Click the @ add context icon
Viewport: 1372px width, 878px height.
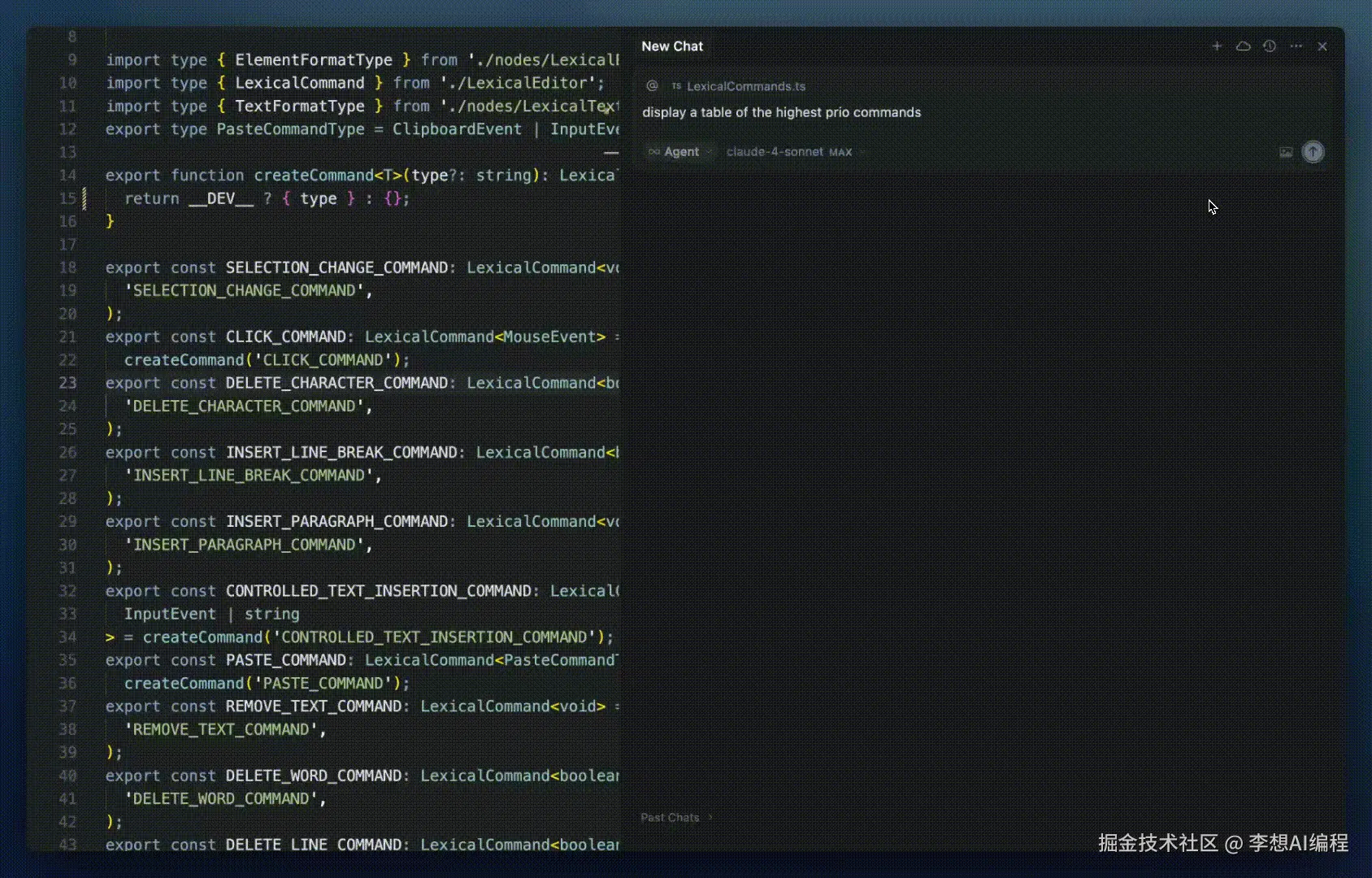pyautogui.click(x=652, y=85)
